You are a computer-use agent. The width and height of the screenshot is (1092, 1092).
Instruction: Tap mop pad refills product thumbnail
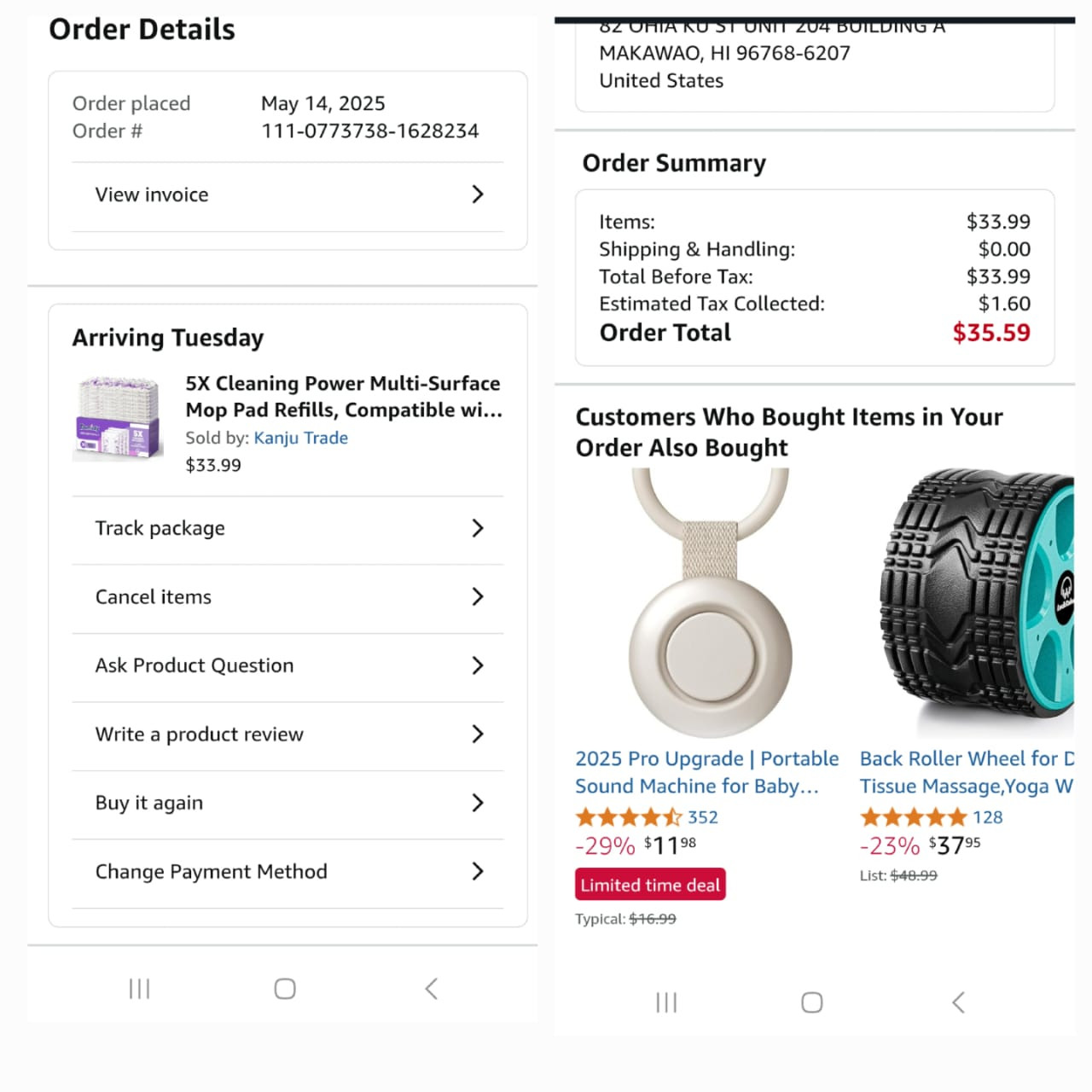pos(118,418)
